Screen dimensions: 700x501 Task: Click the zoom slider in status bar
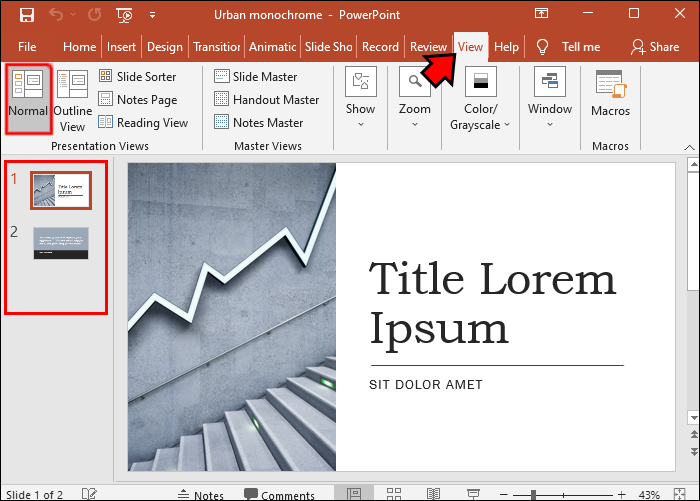[x=563, y=494]
